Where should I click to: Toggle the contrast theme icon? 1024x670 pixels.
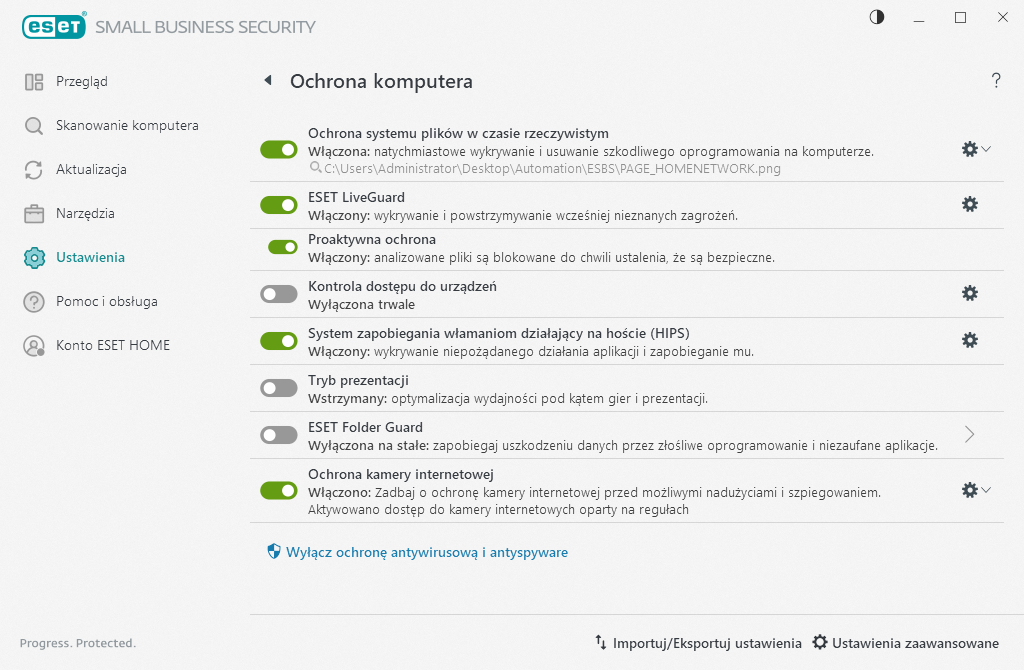(x=877, y=17)
